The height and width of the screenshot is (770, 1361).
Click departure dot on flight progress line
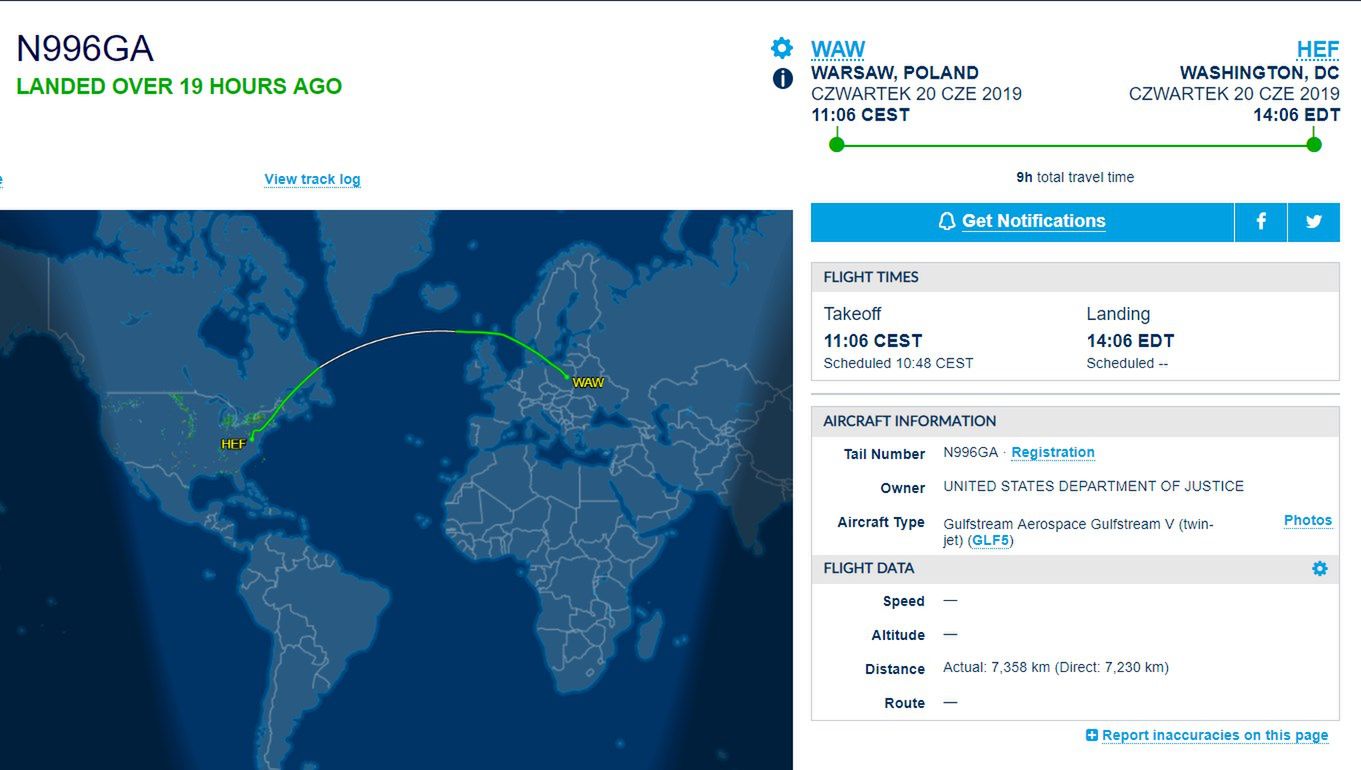837,145
